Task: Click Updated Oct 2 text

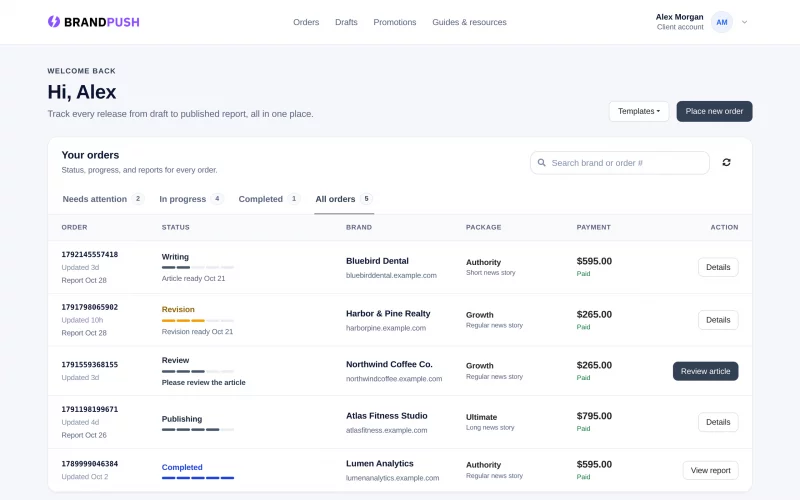Action: pos(85,477)
